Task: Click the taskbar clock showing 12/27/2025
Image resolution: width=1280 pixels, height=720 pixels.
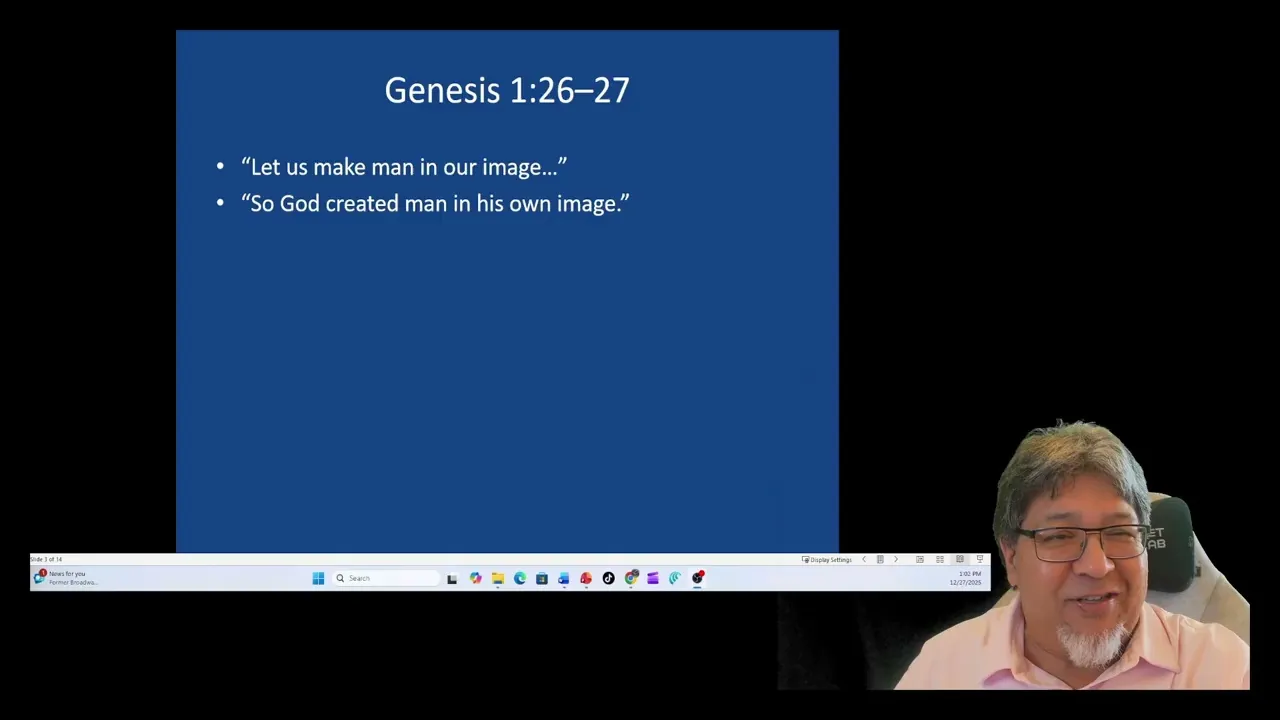Action: point(965,578)
